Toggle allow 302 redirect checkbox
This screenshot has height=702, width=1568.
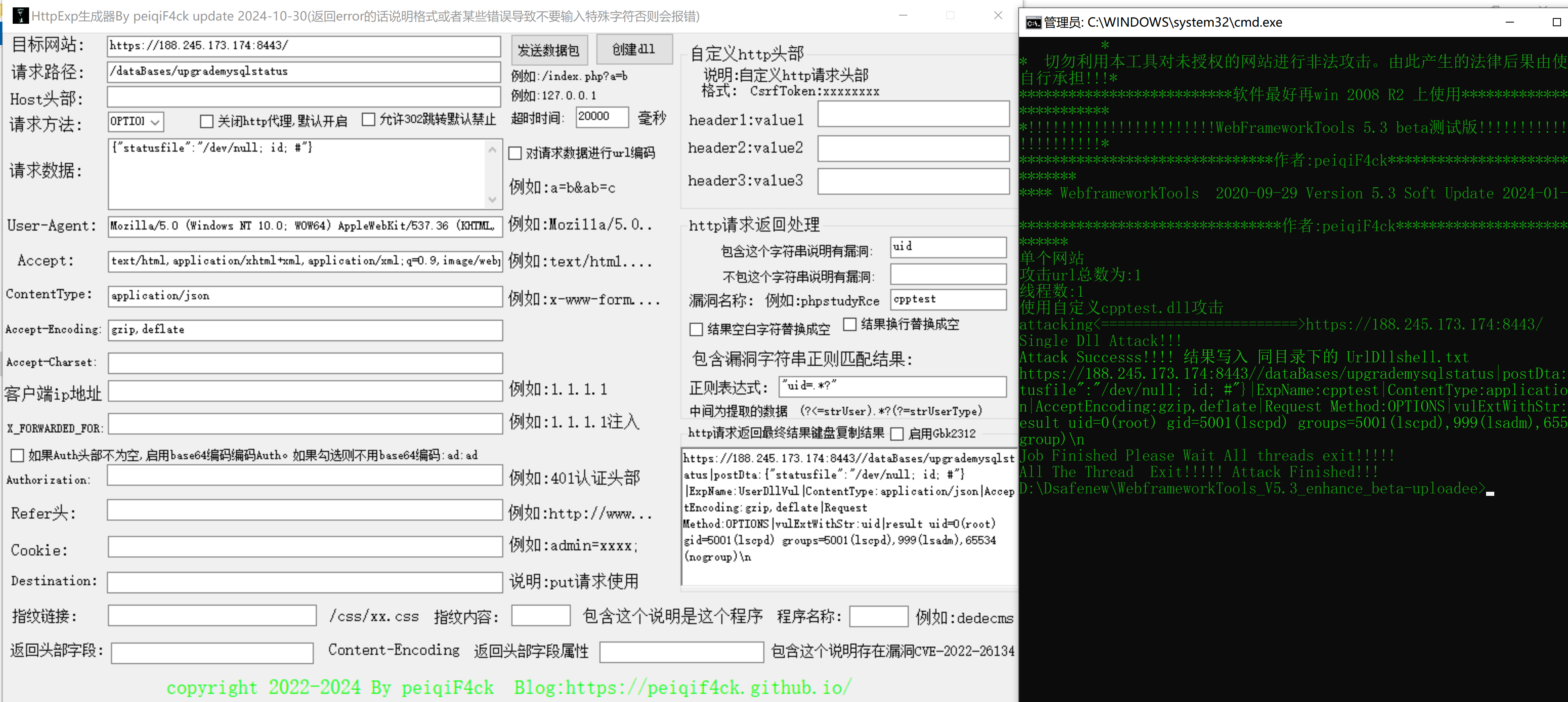pyautogui.click(x=368, y=119)
